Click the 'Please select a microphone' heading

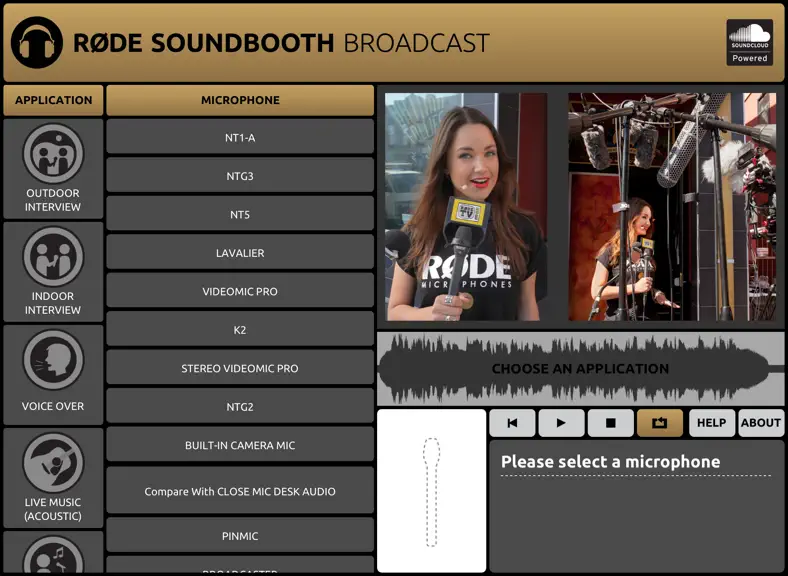[x=611, y=461]
